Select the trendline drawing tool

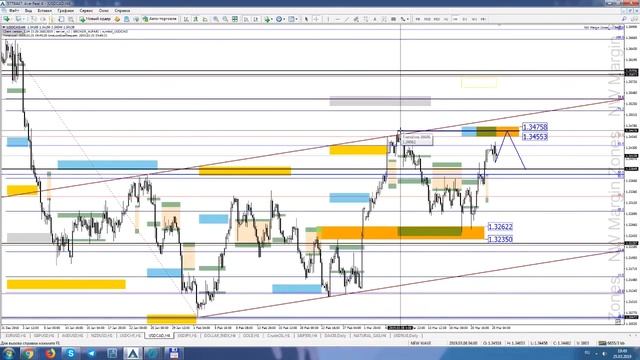point(347,19)
